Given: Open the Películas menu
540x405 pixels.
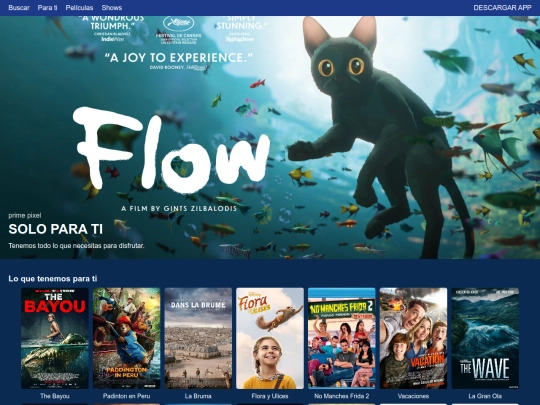Looking at the screenshot, I should (79, 8).
